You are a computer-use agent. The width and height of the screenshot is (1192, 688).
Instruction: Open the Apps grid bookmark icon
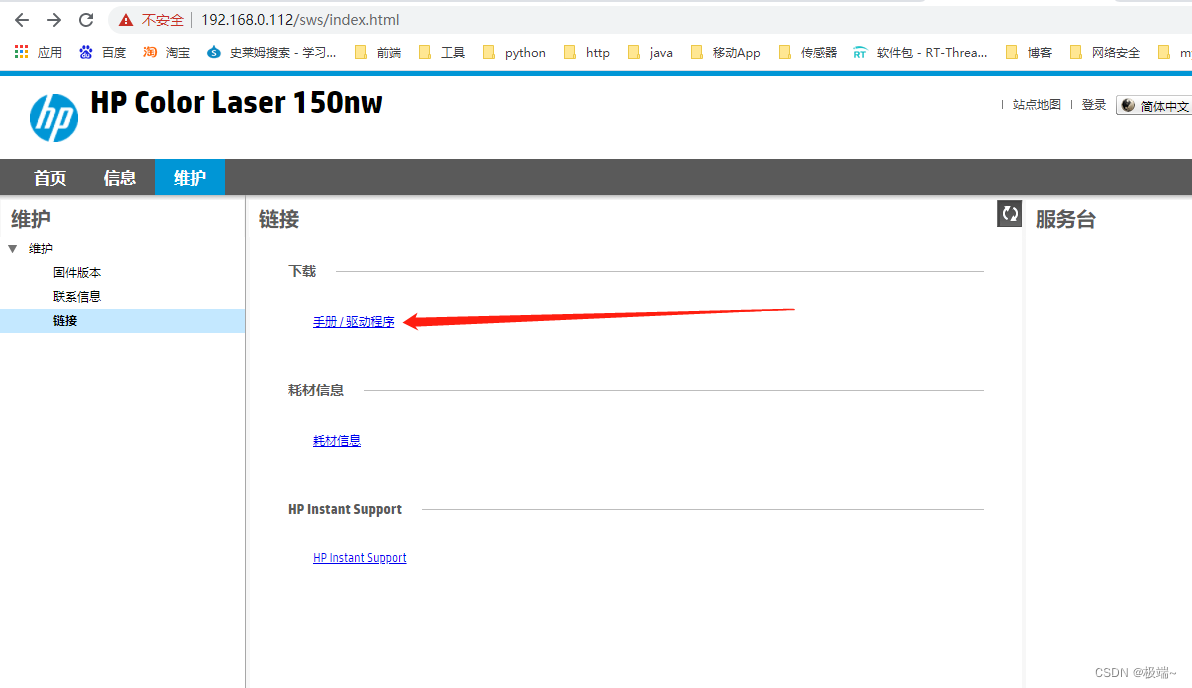pos(21,52)
